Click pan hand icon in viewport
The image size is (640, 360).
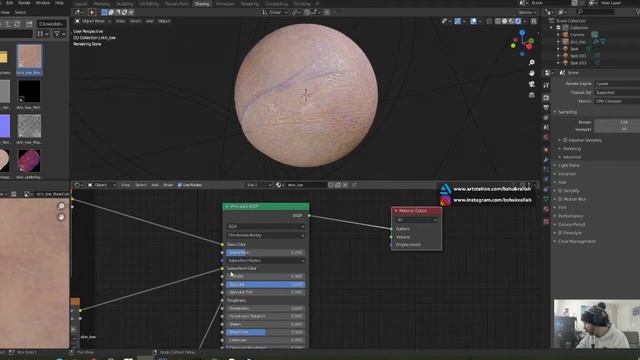coord(531,73)
